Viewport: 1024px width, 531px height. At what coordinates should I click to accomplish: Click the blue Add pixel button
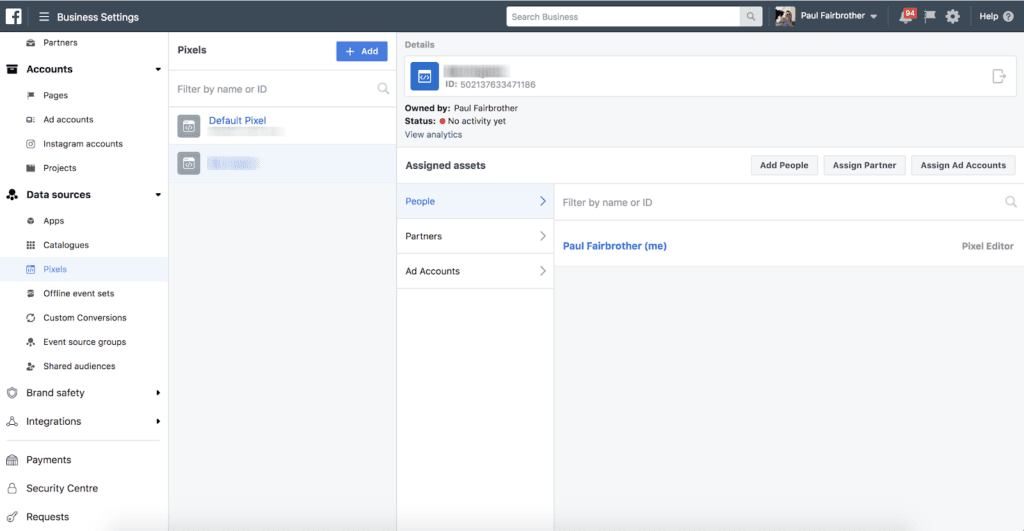362,51
